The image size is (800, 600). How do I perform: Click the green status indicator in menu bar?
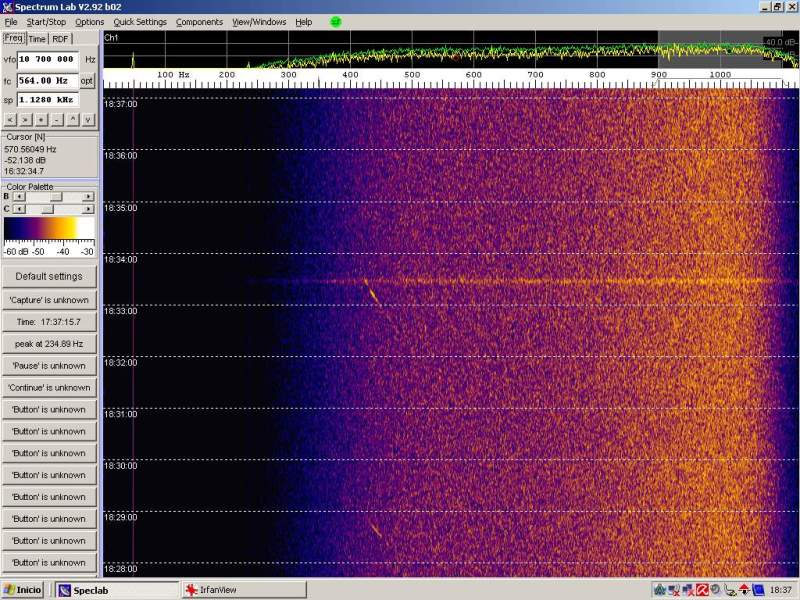tap(335, 21)
